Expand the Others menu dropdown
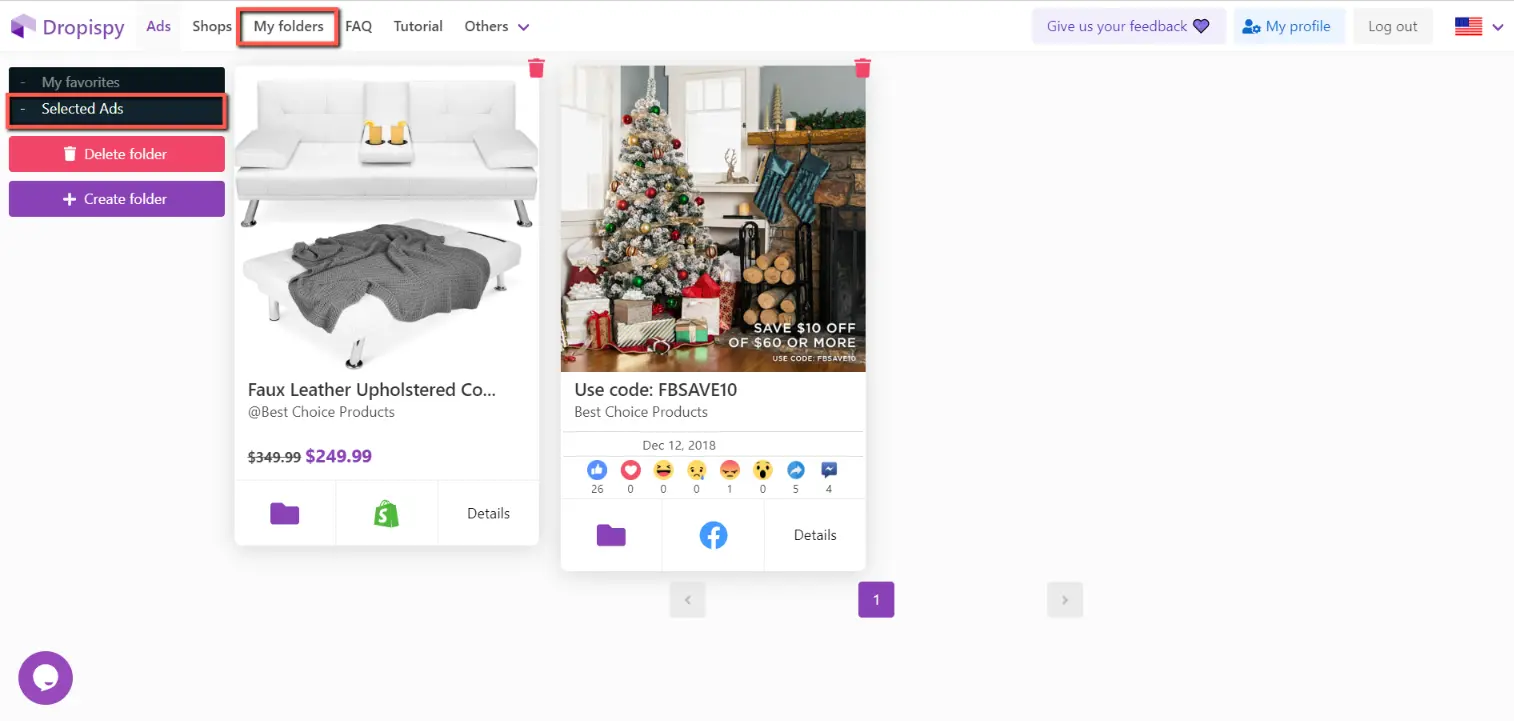Image resolution: width=1514 pixels, height=721 pixels. tap(496, 26)
